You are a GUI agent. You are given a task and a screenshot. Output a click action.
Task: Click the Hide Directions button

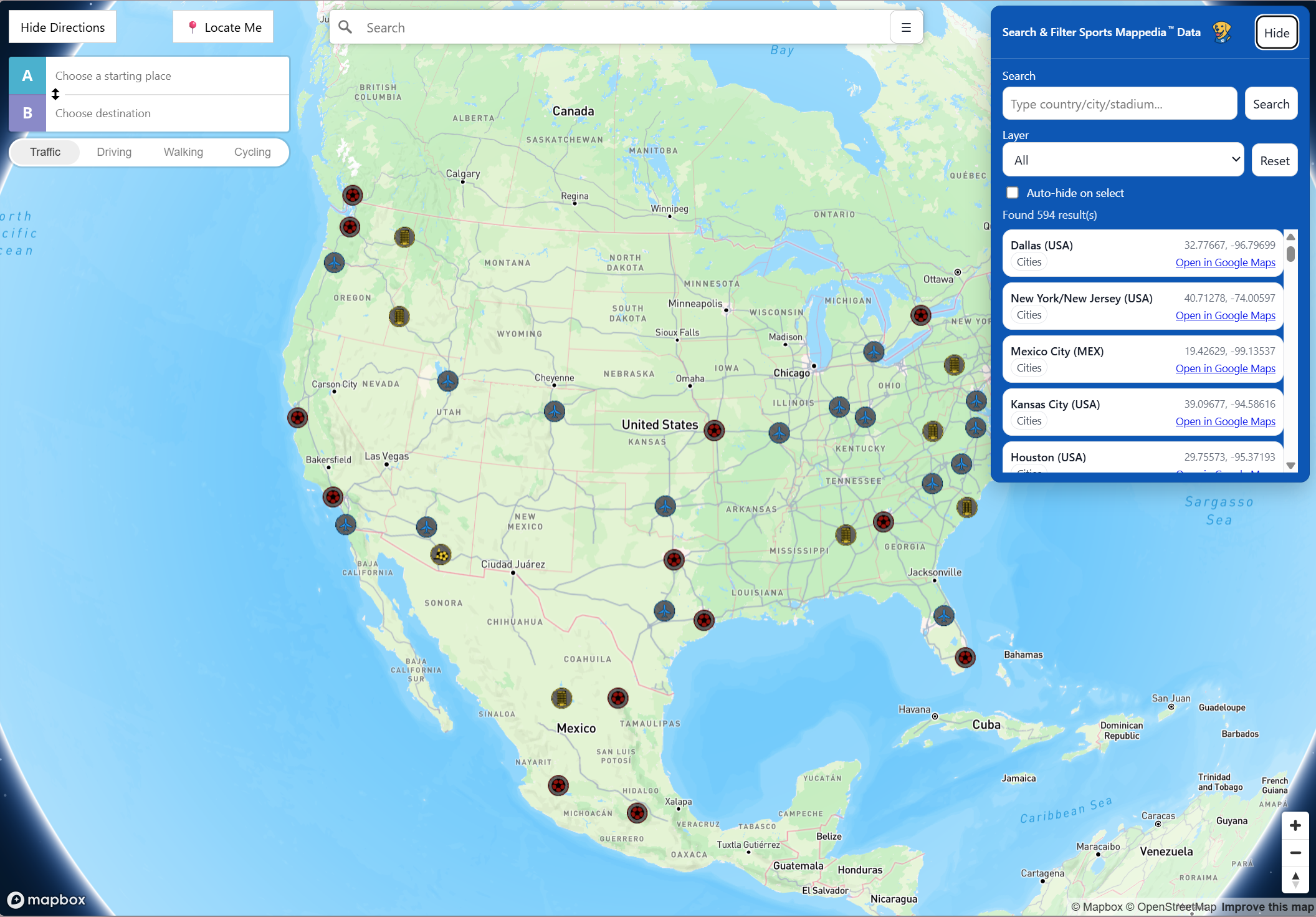click(62, 27)
